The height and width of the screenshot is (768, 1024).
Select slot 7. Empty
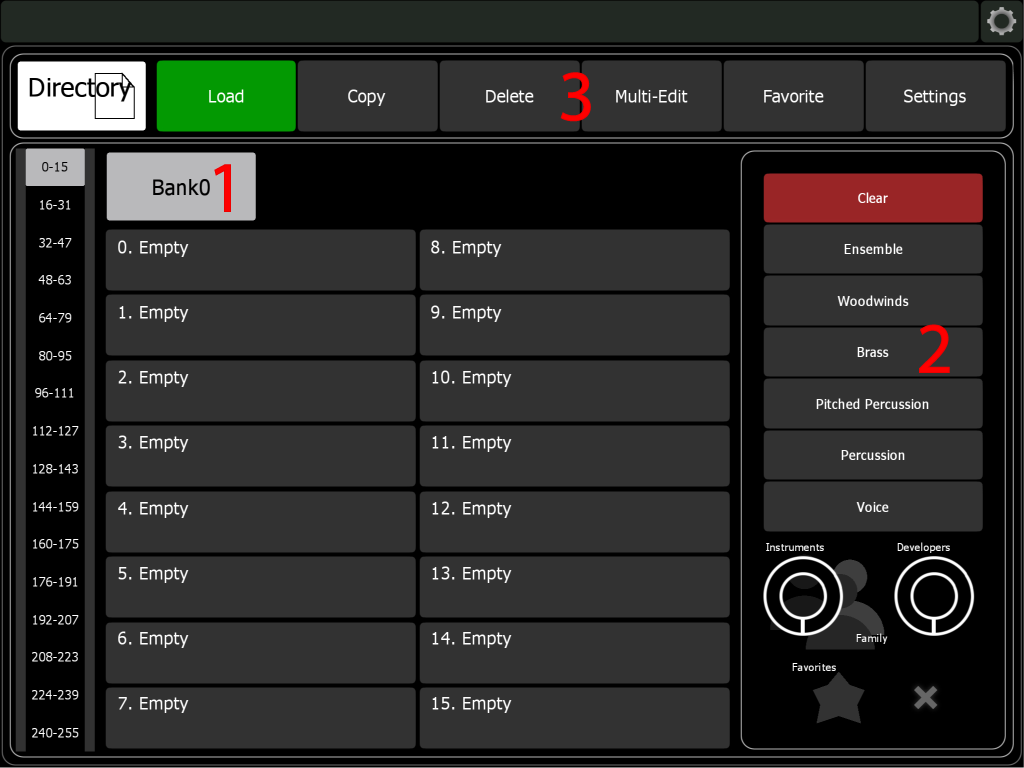pos(261,718)
